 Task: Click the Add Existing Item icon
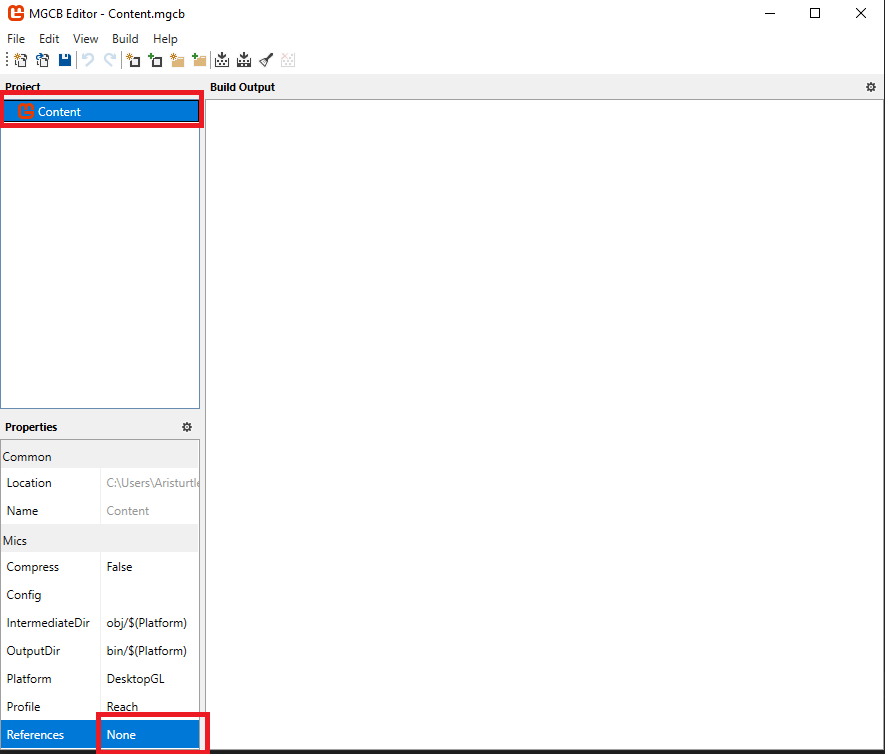coord(155,60)
